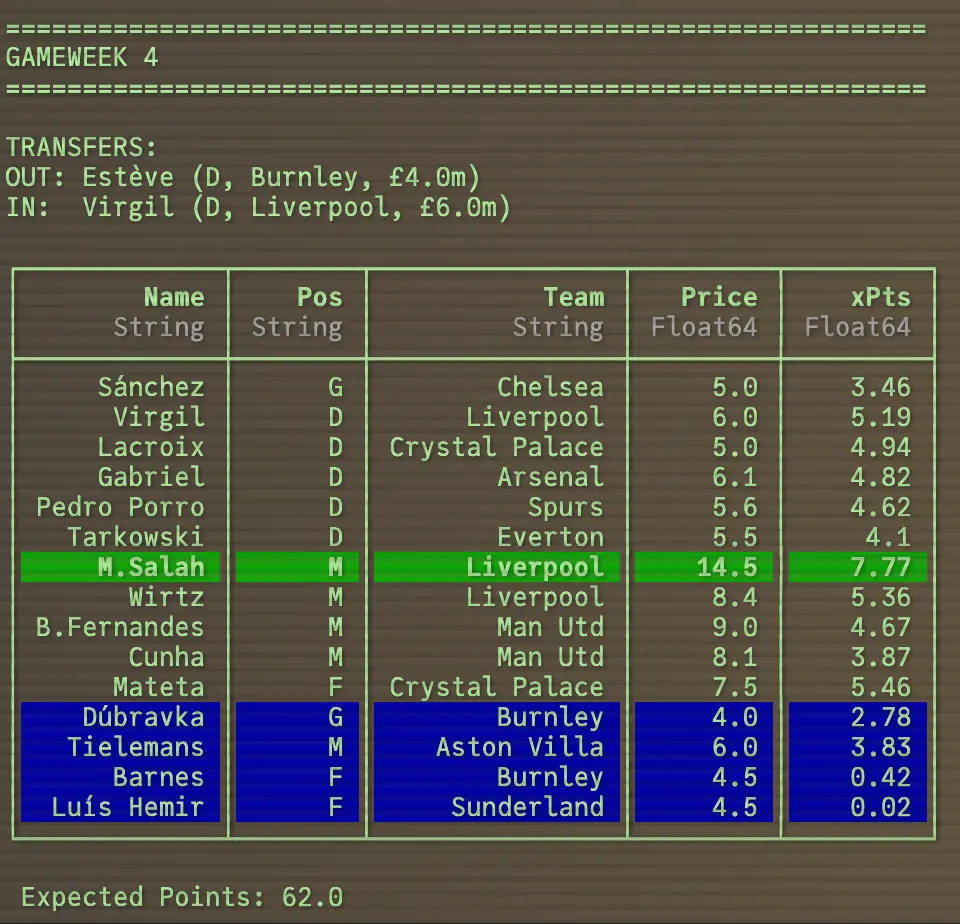
Task: Click Chelsea in the Team column
Action: pyautogui.click(x=550, y=387)
